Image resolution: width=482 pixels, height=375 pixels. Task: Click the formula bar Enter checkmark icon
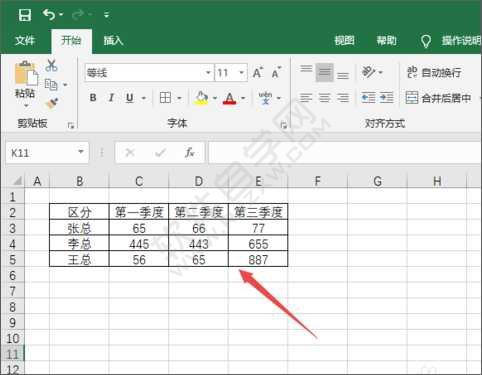pos(160,153)
